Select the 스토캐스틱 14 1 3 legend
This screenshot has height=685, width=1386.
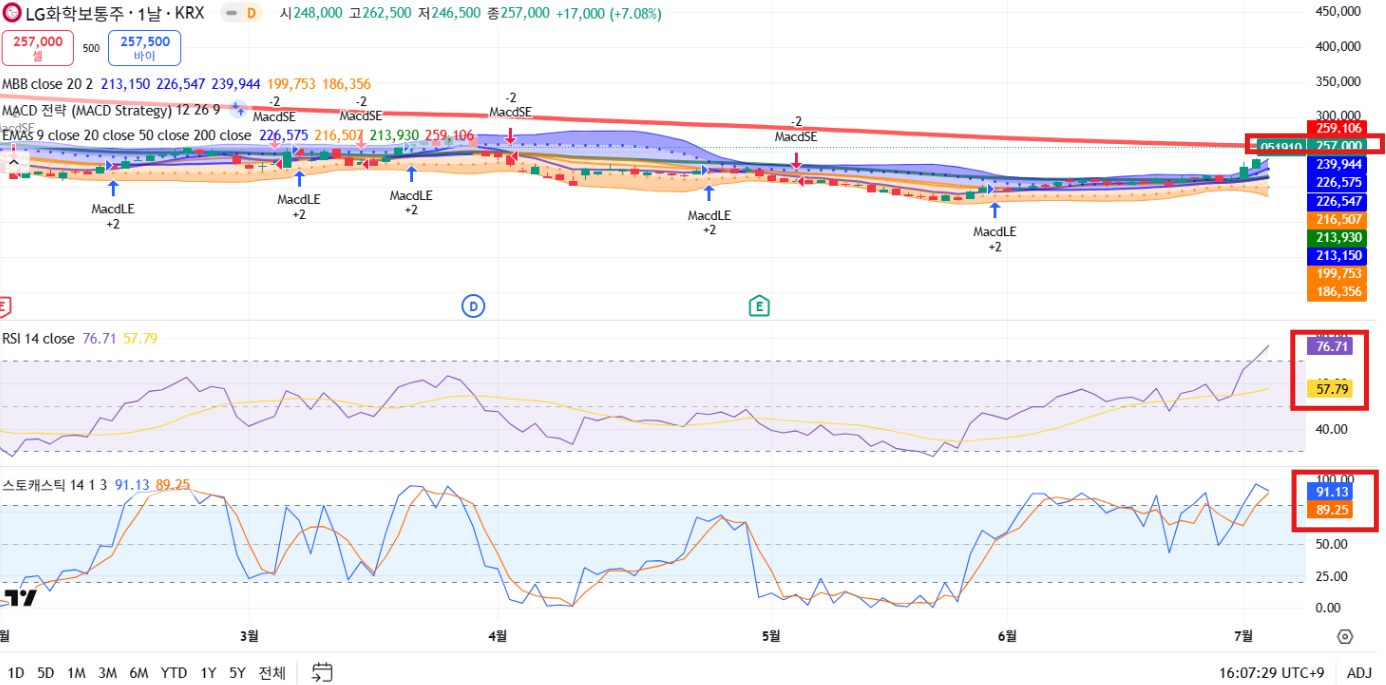[55, 485]
